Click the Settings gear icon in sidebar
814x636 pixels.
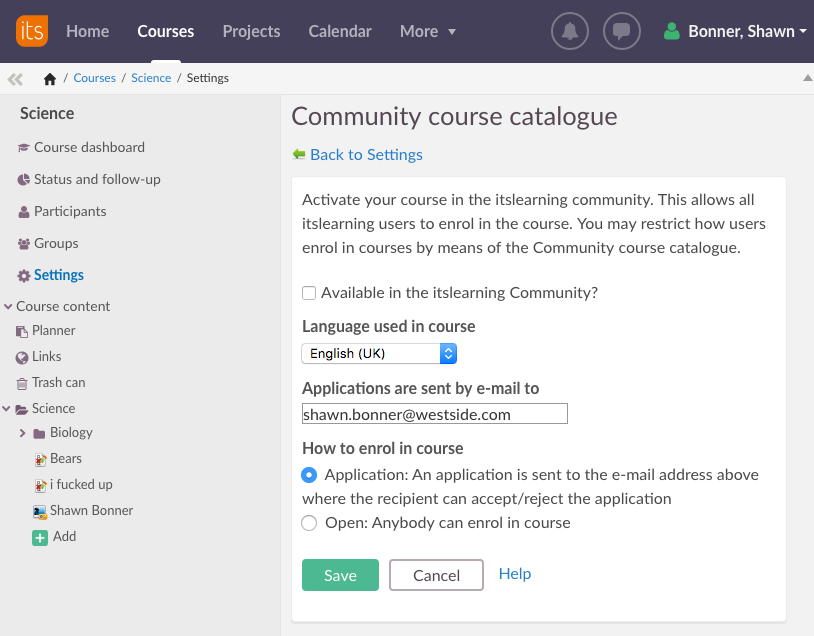(24, 276)
